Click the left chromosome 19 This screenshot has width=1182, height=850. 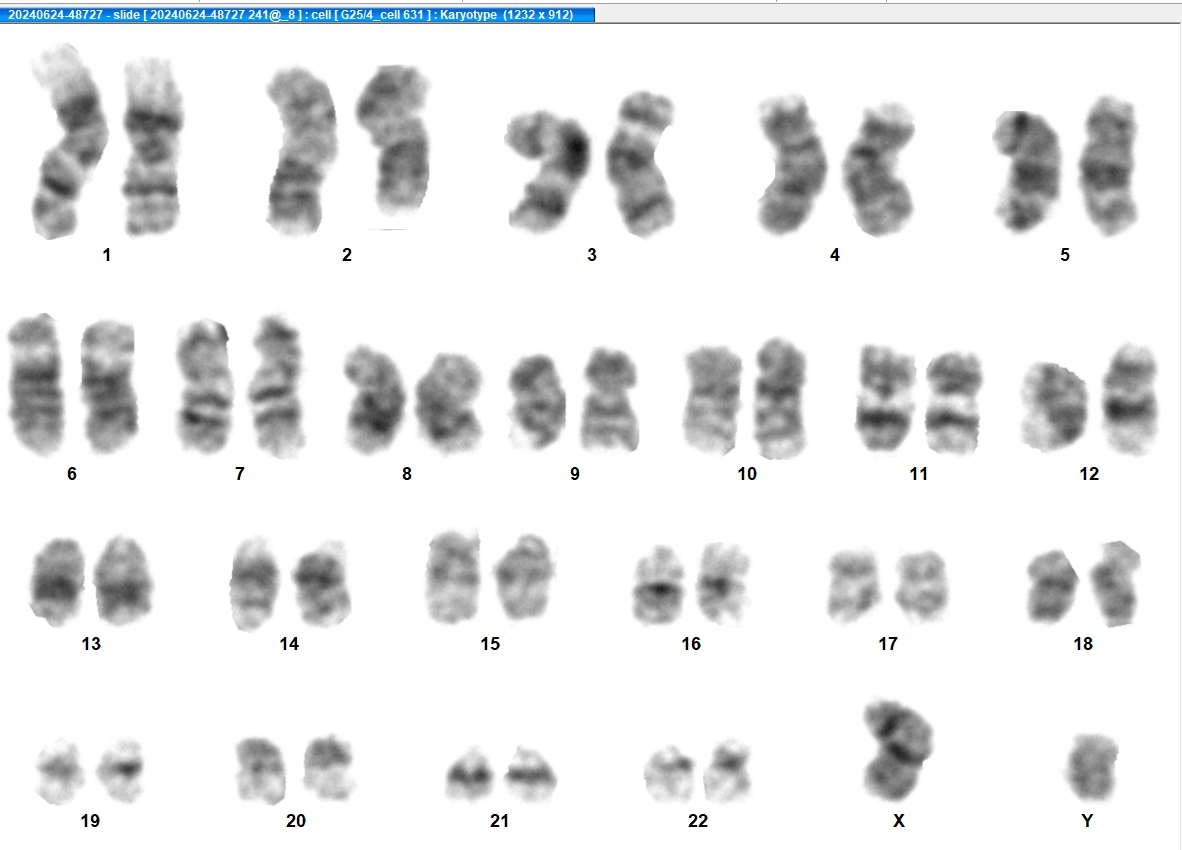pyautogui.click(x=60, y=771)
